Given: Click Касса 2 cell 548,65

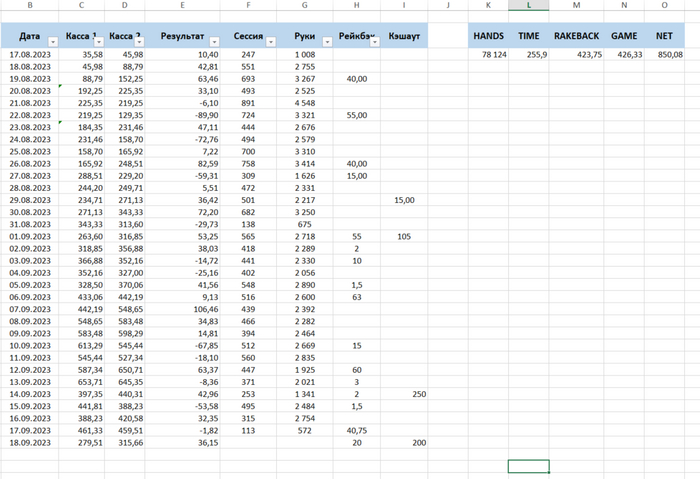Looking at the screenshot, I should tap(125, 309).
